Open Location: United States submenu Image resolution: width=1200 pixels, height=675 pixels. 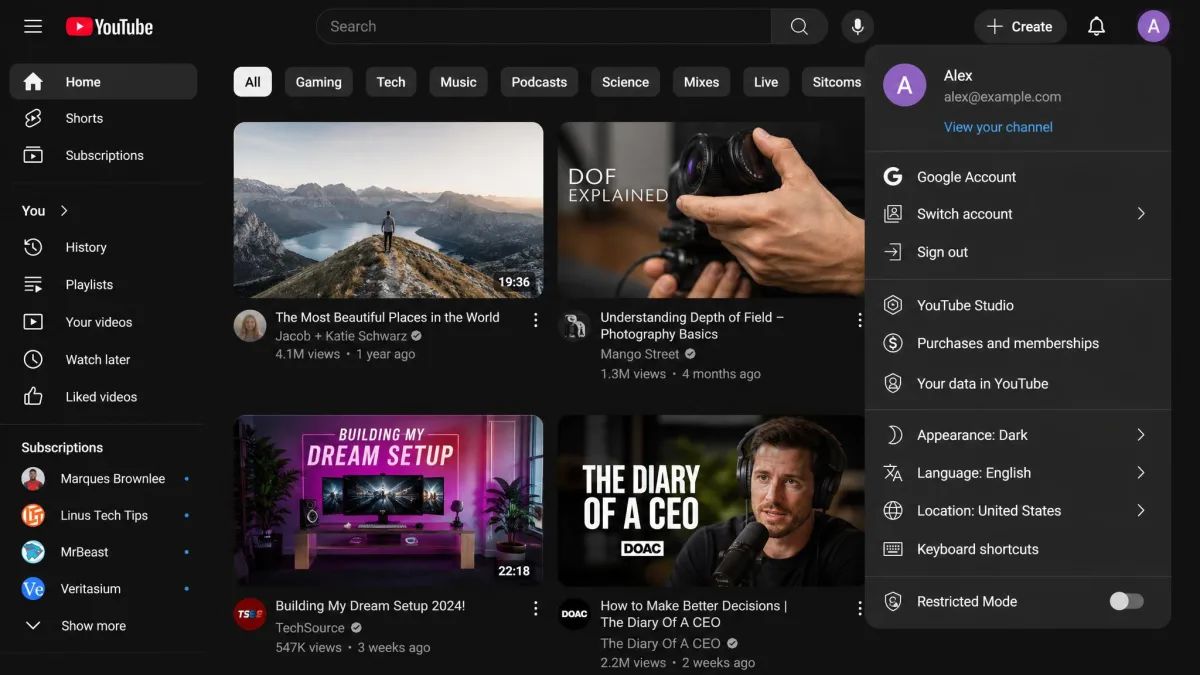1018,511
